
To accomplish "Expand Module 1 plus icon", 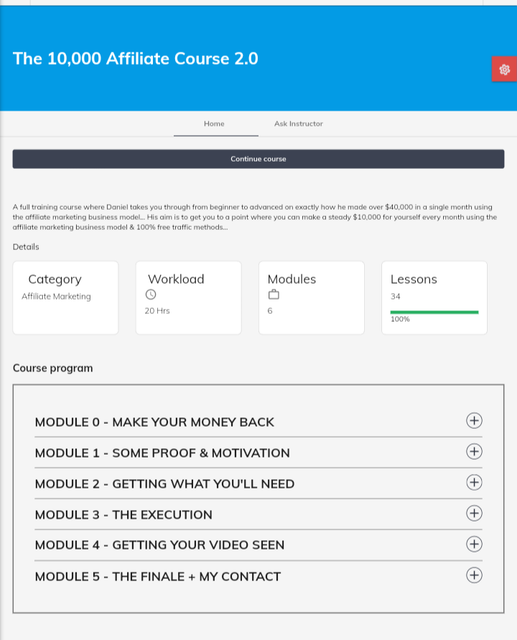I will click(x=474, y=451).
